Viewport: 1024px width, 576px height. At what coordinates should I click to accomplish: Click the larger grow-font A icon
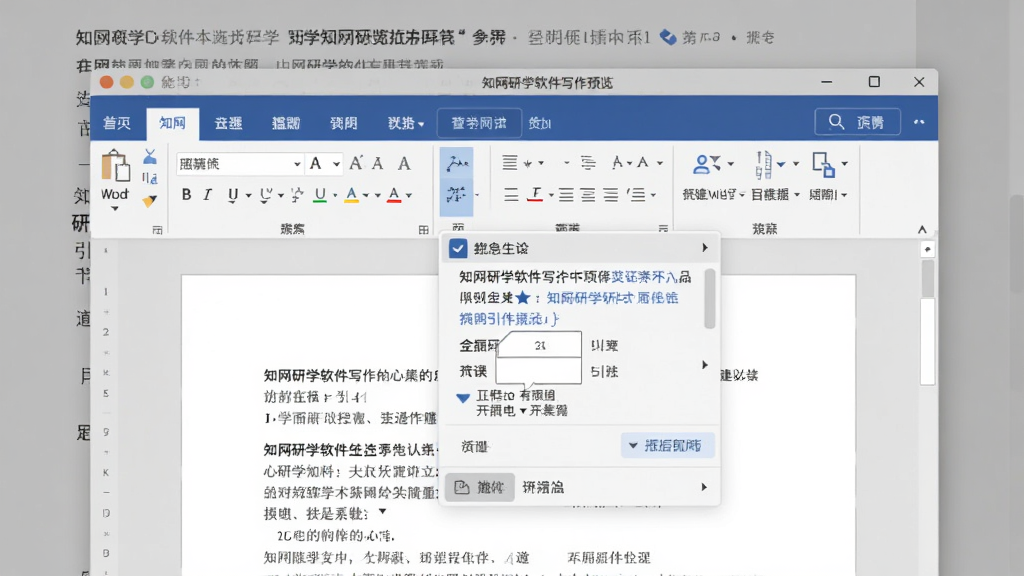coord(356,163)
